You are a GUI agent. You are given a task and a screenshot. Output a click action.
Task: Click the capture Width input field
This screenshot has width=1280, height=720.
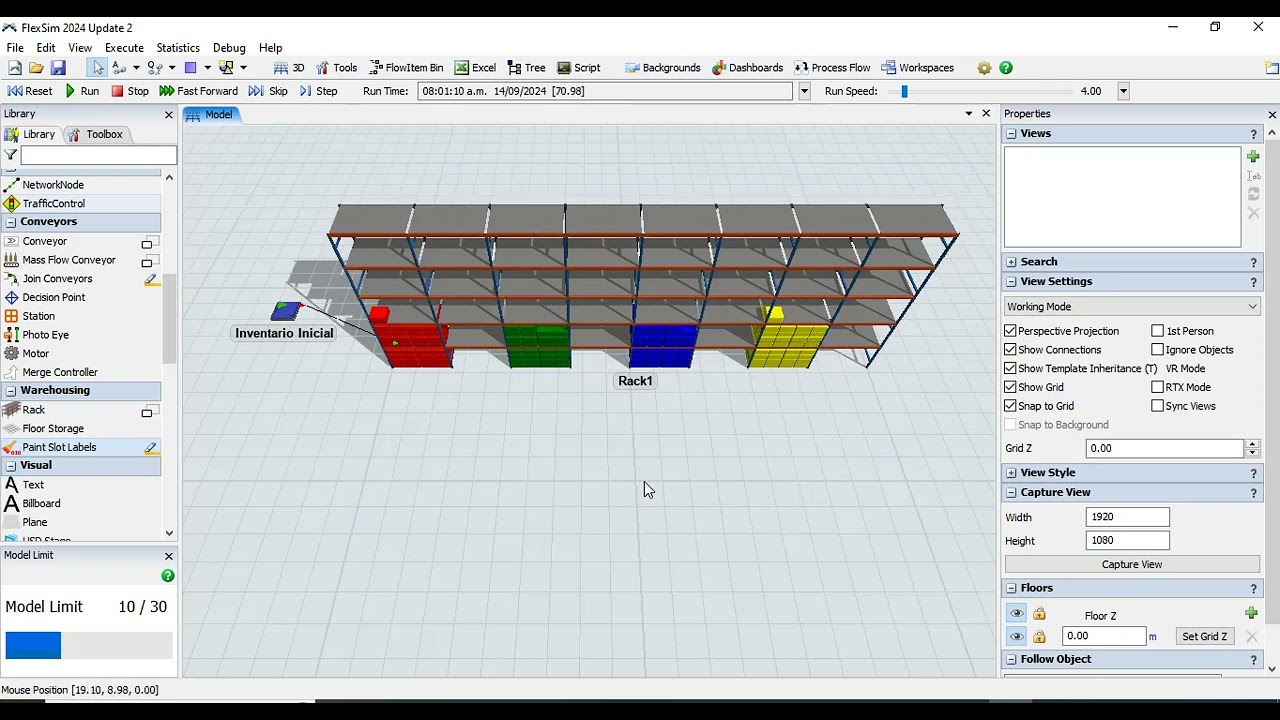click(x=1127, y=517)
